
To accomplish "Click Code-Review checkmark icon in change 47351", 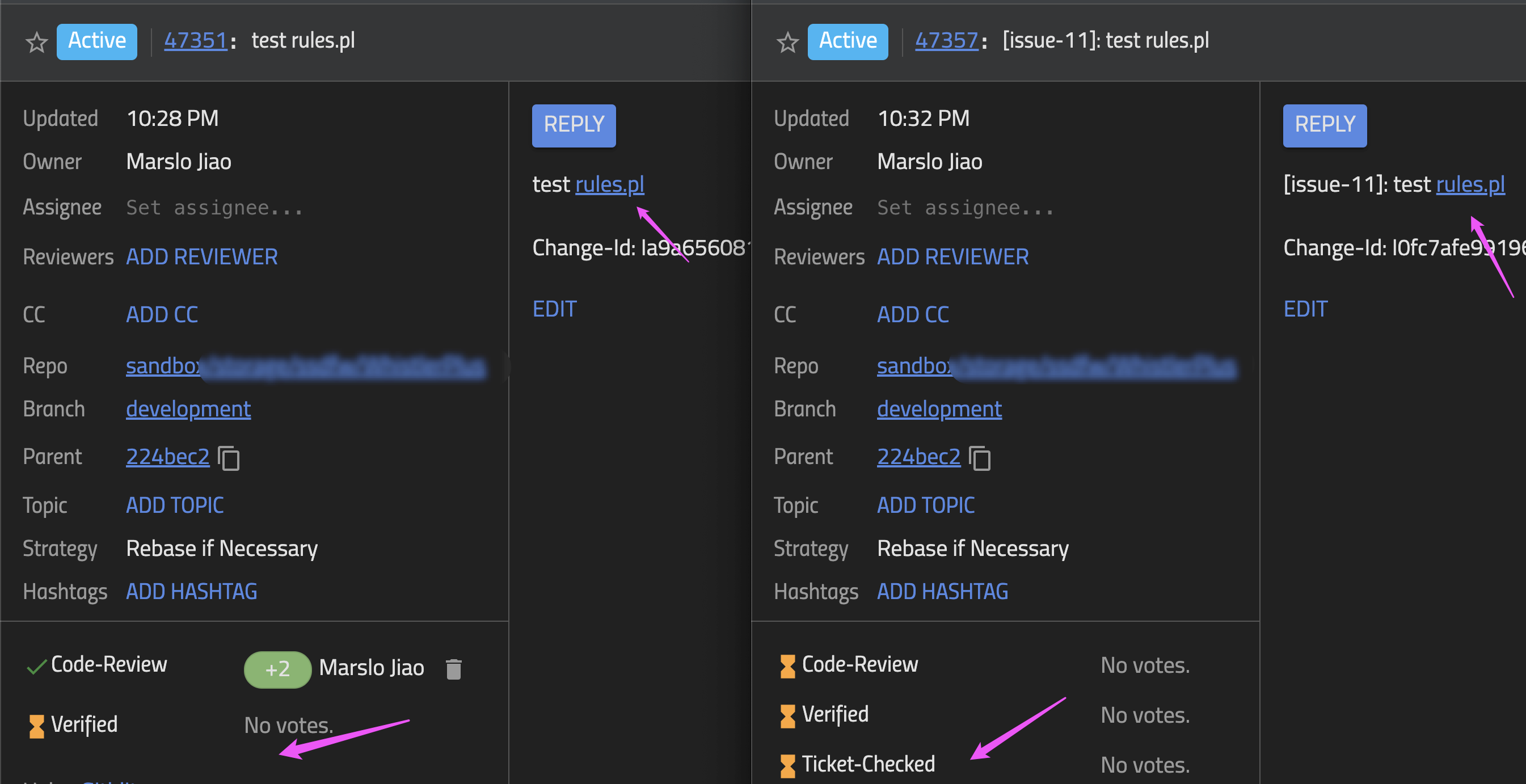I will click(x=37, y=667).
